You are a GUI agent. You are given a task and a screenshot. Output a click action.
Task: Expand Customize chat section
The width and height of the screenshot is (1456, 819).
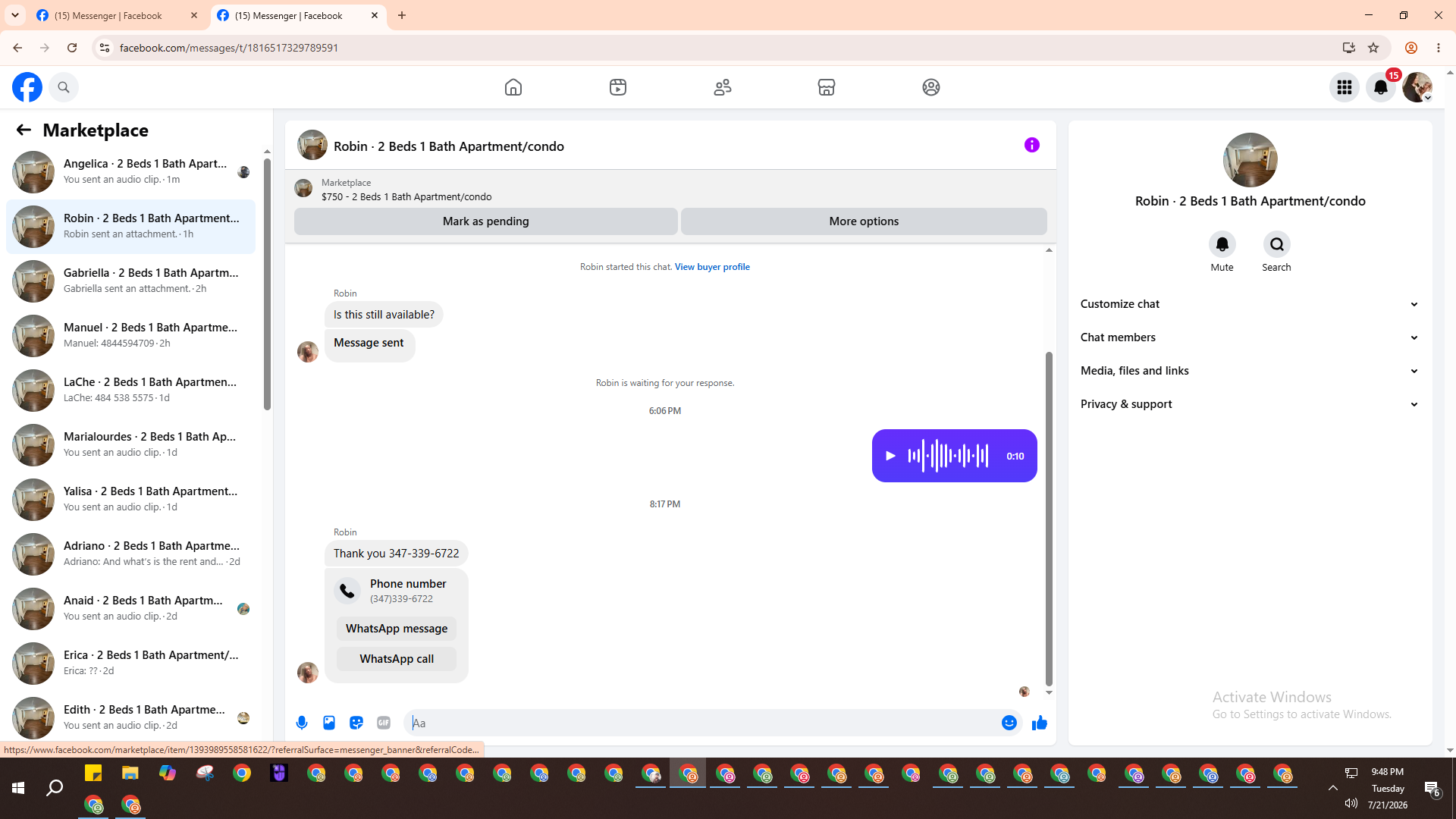click(1250, 304)
